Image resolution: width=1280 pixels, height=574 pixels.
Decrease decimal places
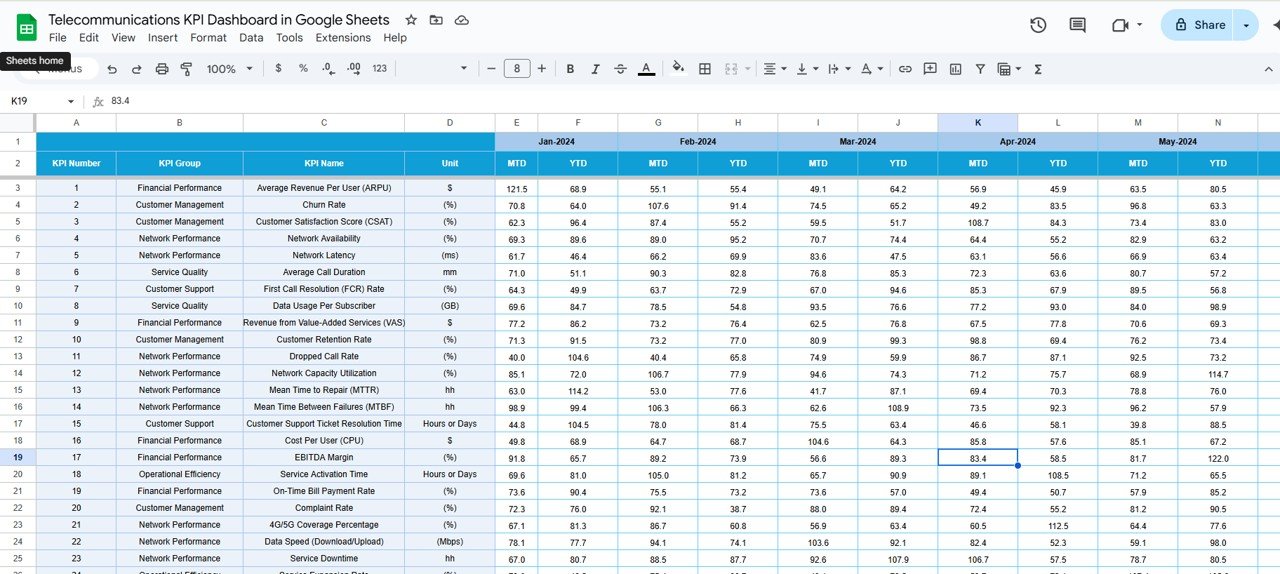pyautogui.click(x=328, y=69)
